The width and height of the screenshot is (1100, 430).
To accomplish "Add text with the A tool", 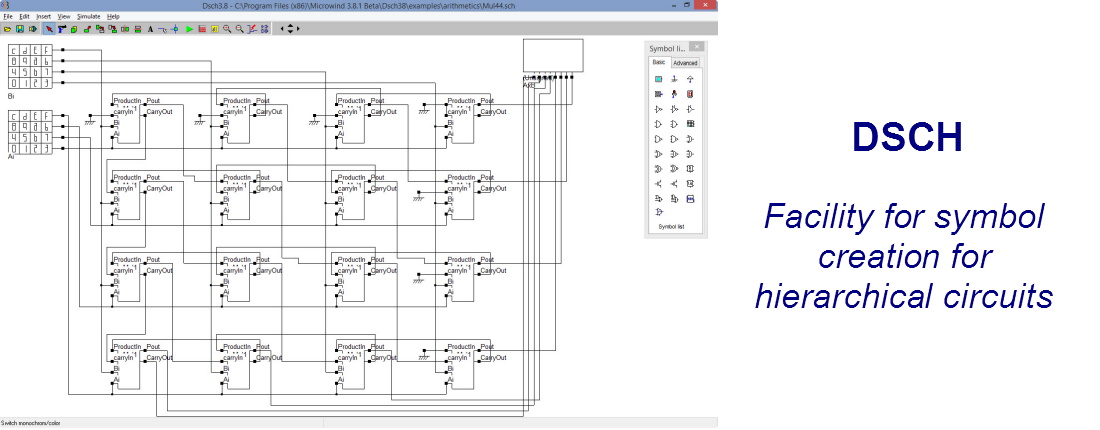I will click(x=150, y=29).
